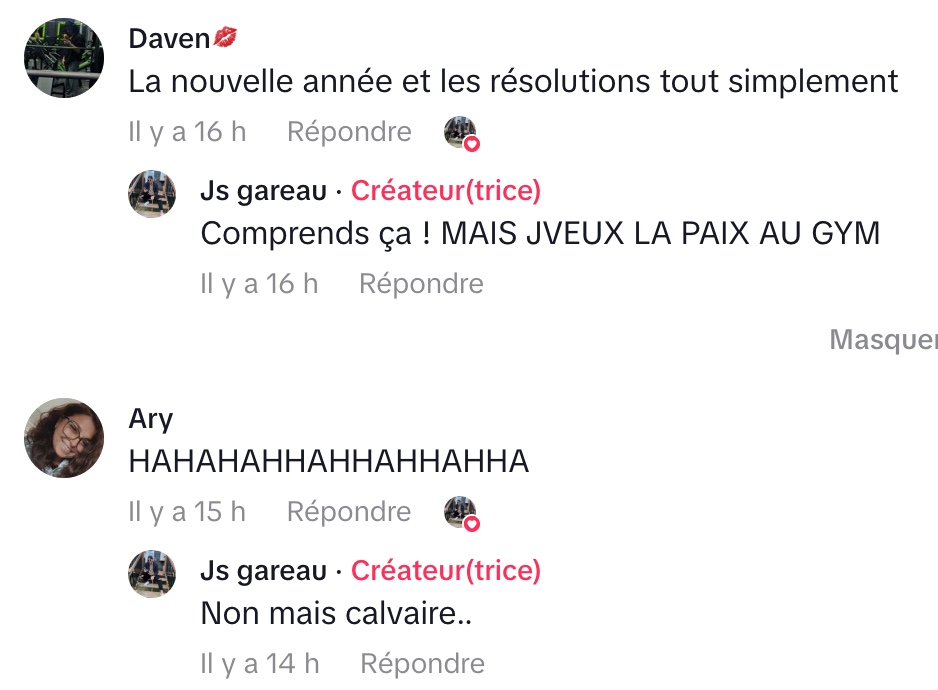Collapse replies with Masquer
Screen dimensions: 938x690
884,340
